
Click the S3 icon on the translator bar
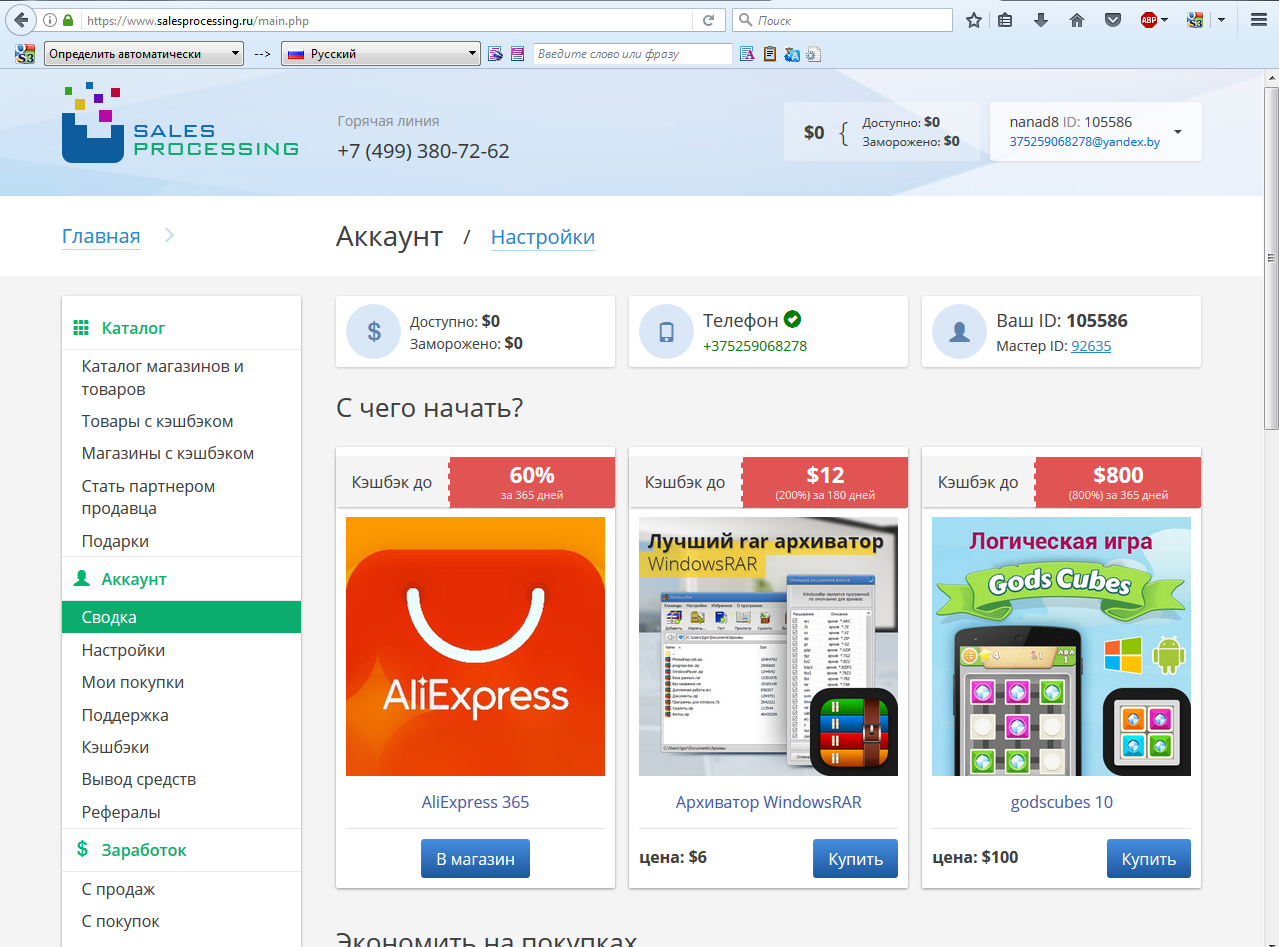pyautogui.click(x=25, y=54)
